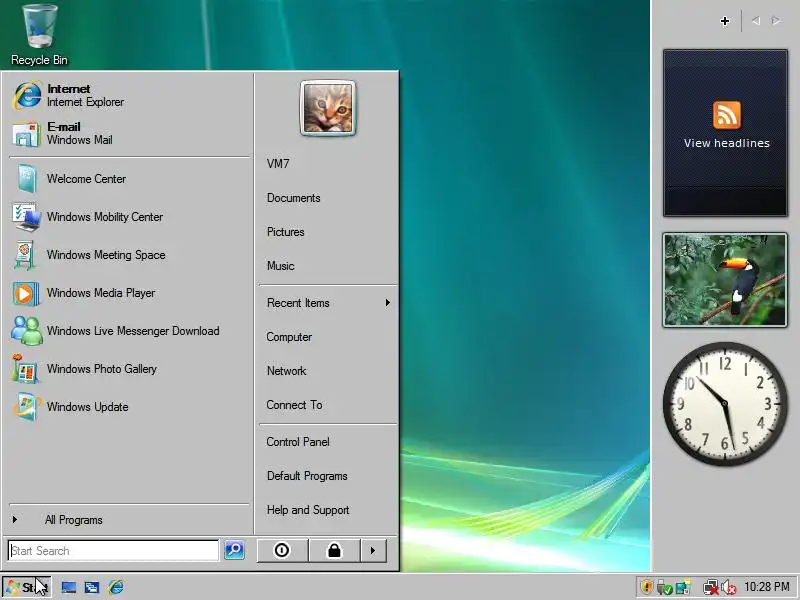Open Computer from Start menu
Screen dimensions: 800x600
click(x=327, y=337)
